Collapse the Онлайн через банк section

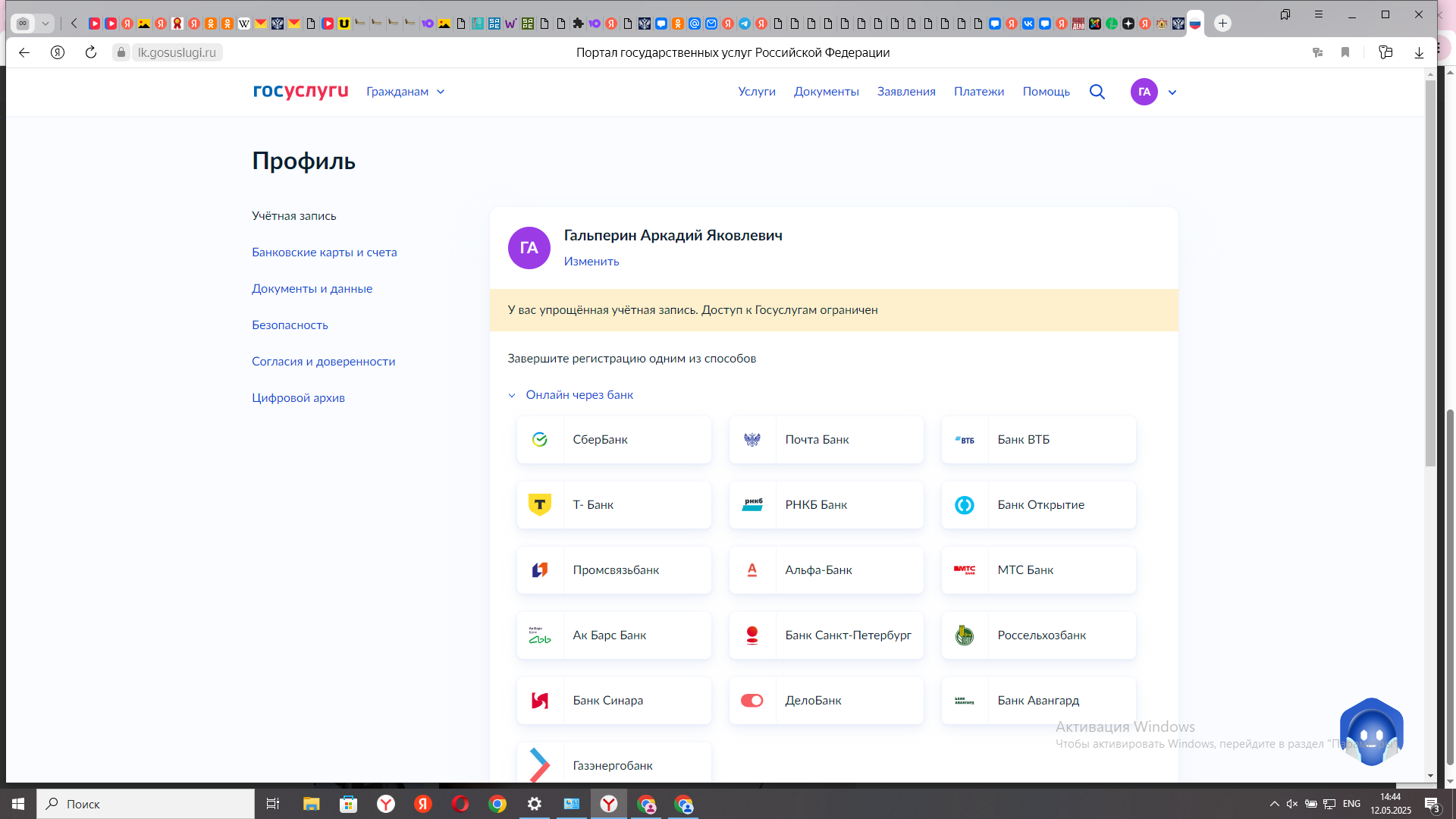570,395
